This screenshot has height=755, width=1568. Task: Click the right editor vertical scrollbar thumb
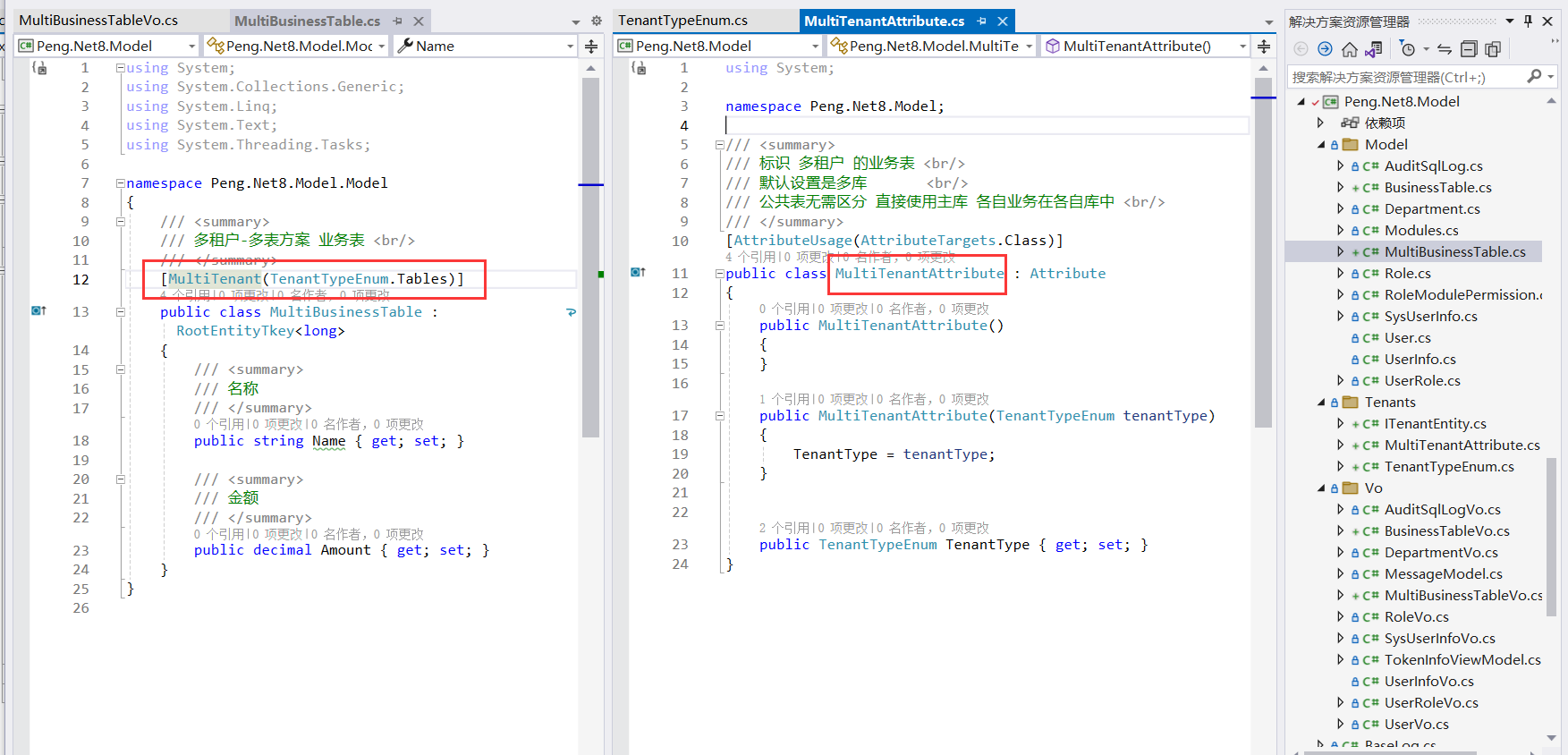(1263, 252)
